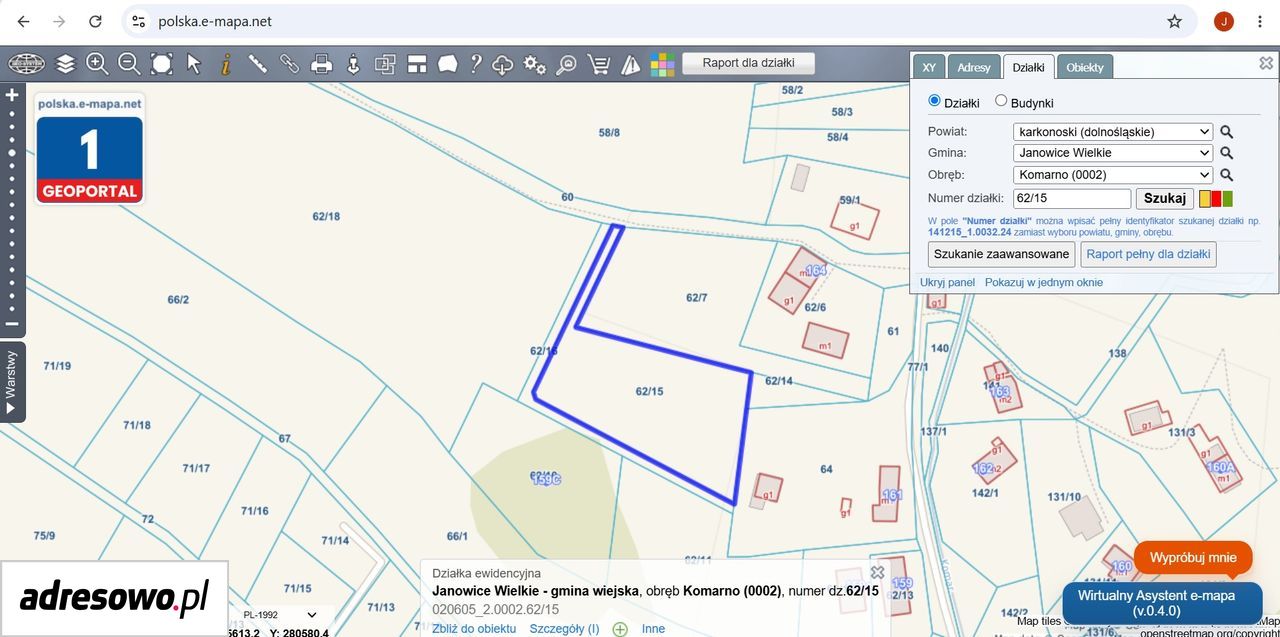Click the Numer działki input field
1280x637 pixels.
click(x=1071, y=198)
